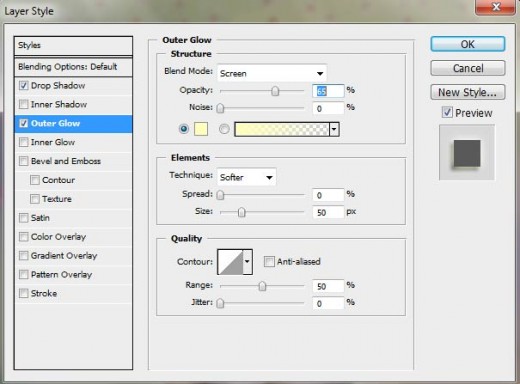The width and height of the screenshot is (520, 384).
Task: Click the Opacity slider handle
Action: 275,91
